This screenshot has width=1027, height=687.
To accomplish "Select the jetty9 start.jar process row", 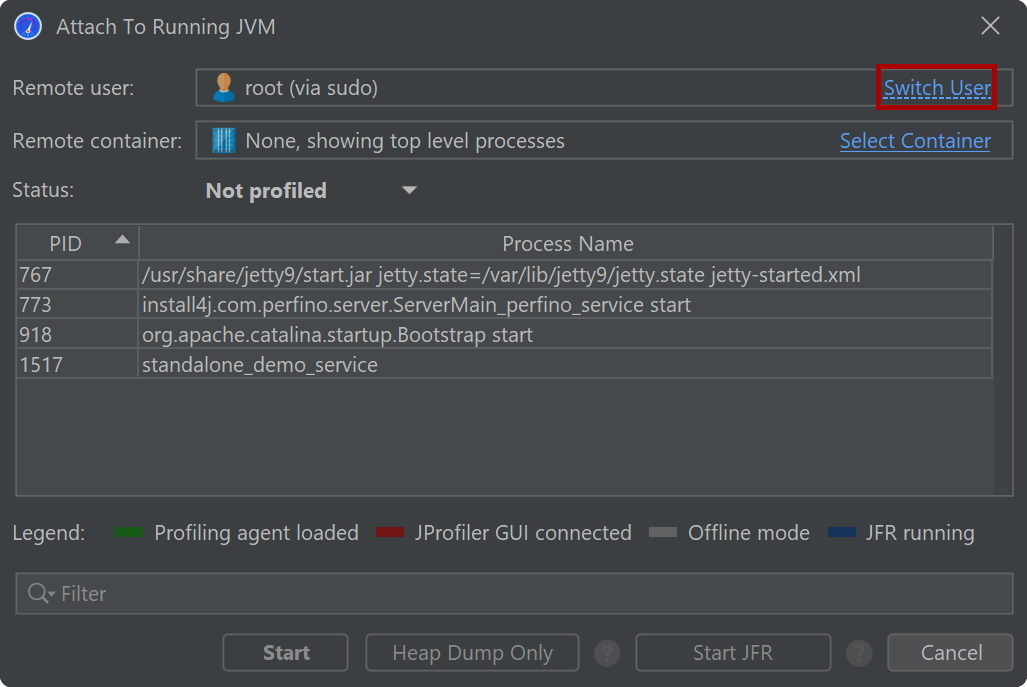I will (500, 275).
